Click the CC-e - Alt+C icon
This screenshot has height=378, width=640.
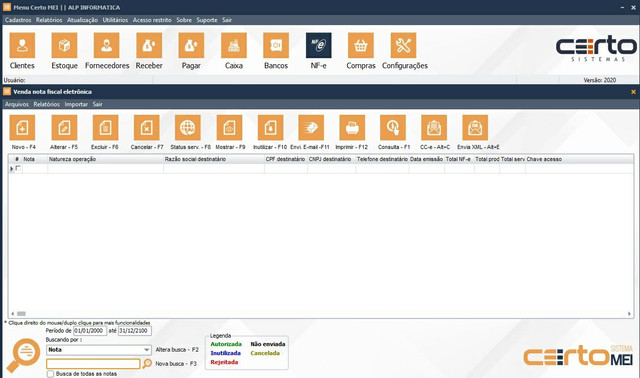click(434, 128)
